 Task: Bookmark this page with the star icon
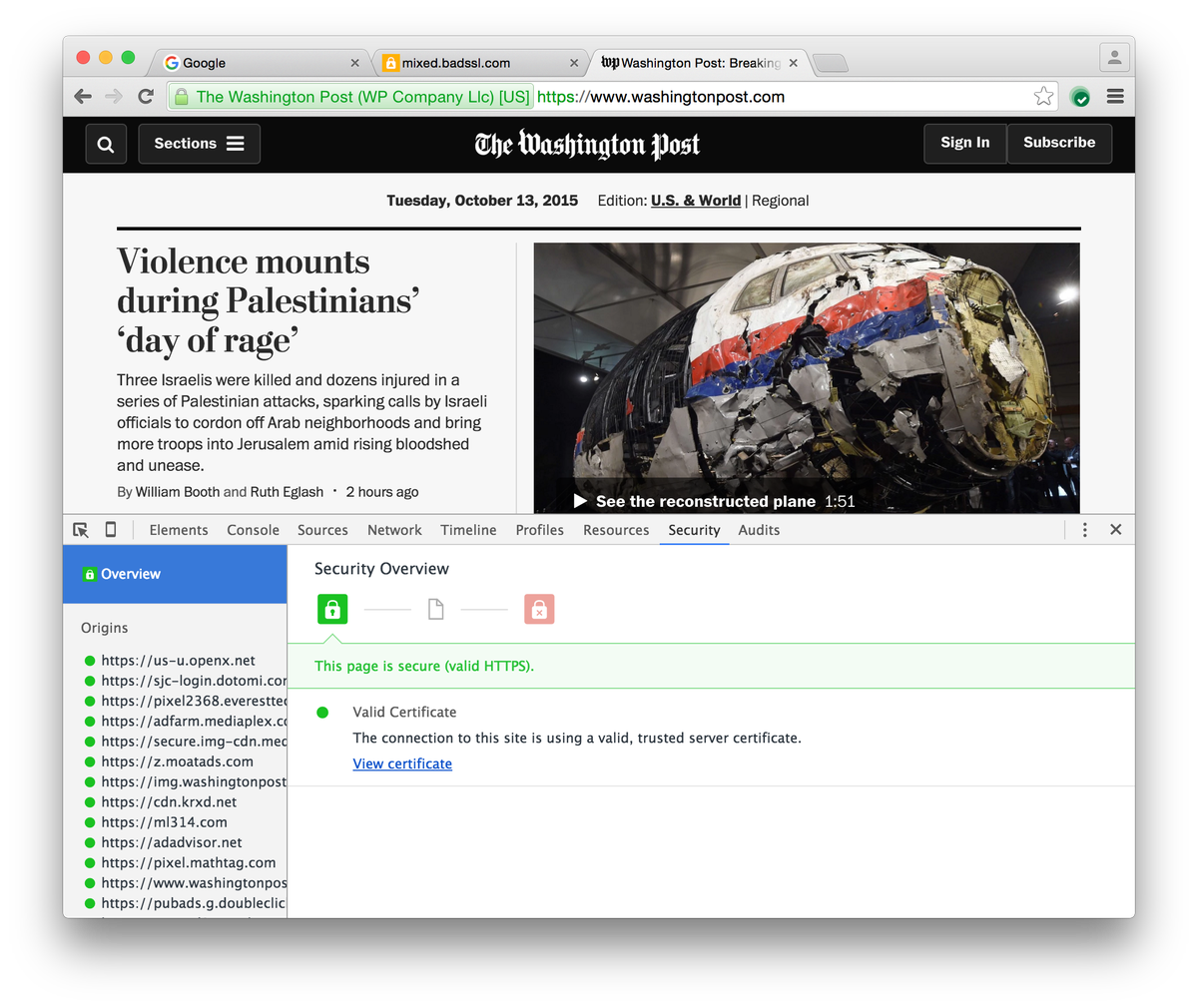[x=1043, y=96]
